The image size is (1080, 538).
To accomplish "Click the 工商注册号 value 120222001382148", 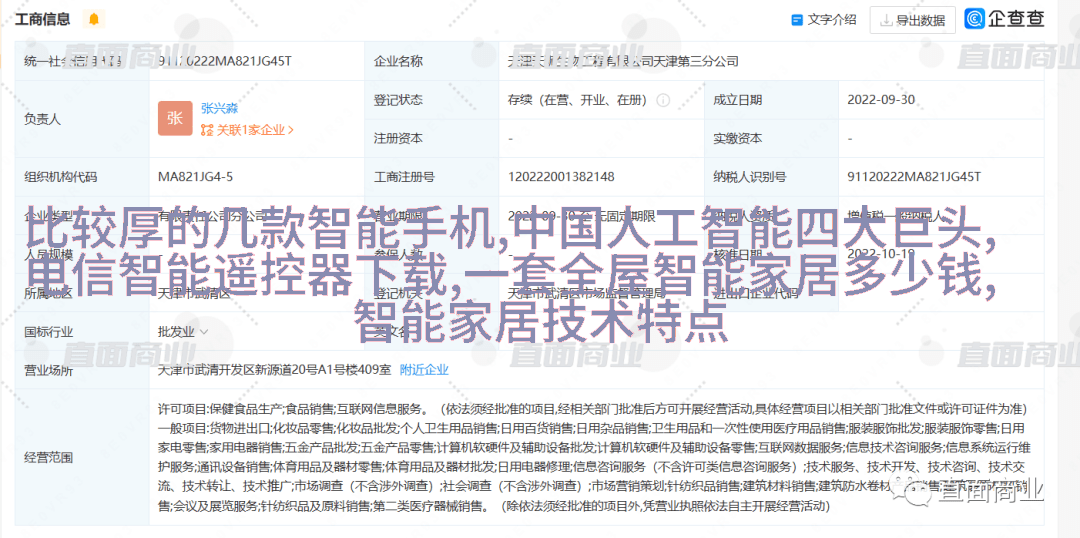I will [x=560, y=177].
